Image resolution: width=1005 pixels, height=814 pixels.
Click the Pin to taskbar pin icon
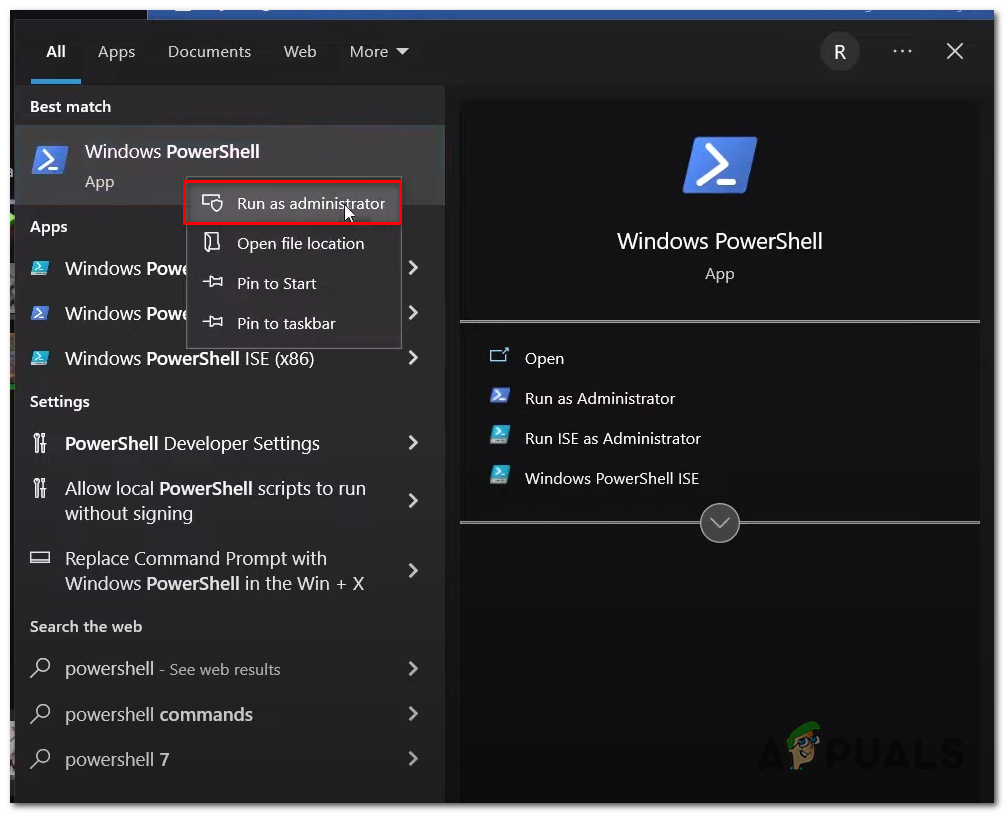[212, 322]
